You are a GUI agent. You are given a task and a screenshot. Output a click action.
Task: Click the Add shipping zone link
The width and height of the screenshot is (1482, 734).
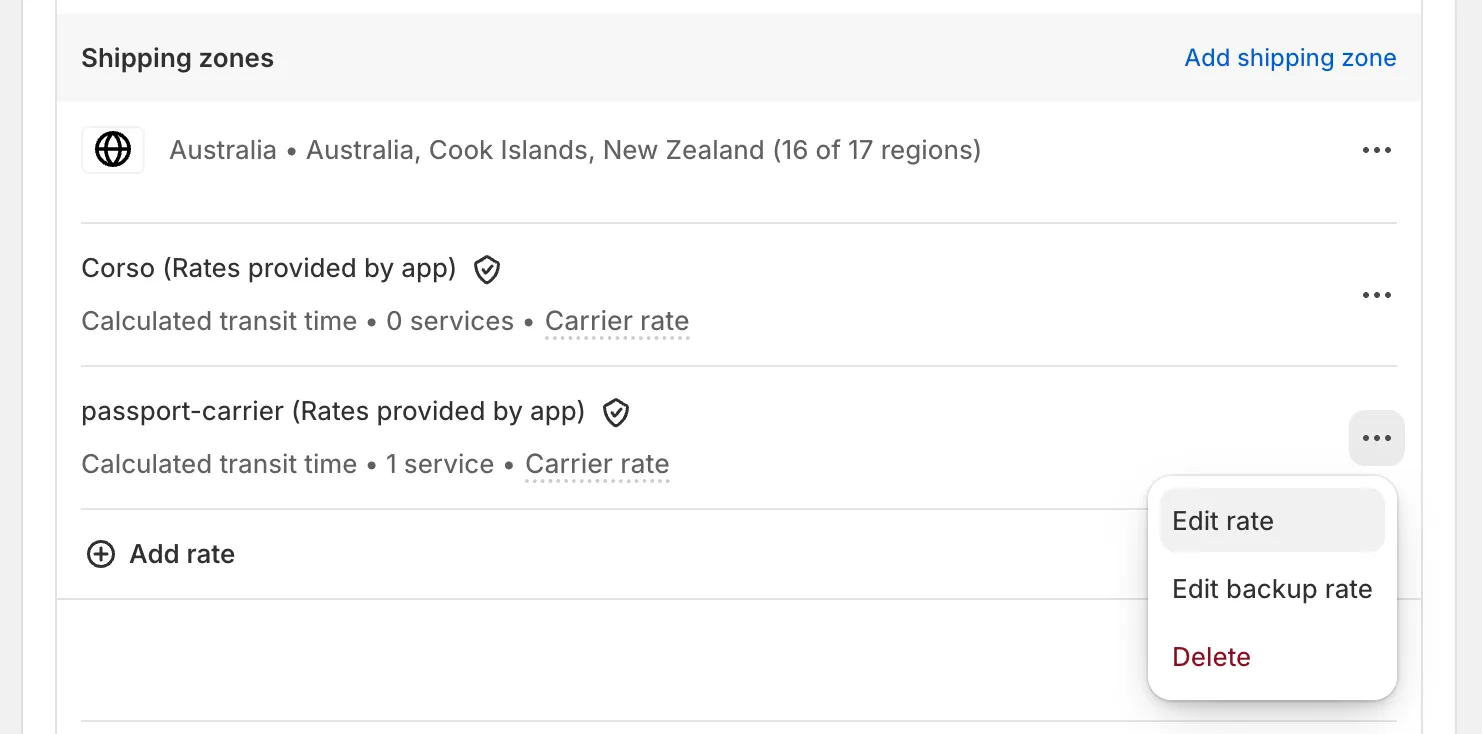(x=1290, y=58)
